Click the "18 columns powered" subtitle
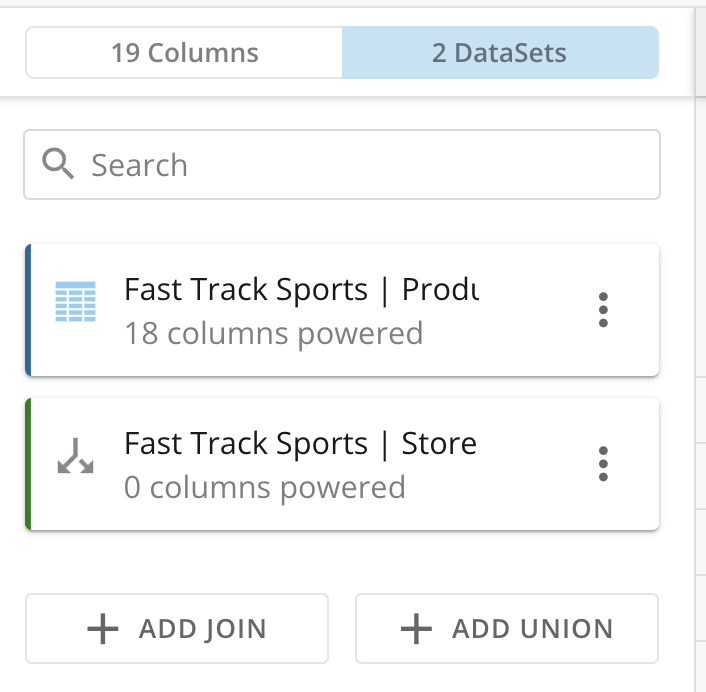Viewport: 706px width, 692px height. 273,333
